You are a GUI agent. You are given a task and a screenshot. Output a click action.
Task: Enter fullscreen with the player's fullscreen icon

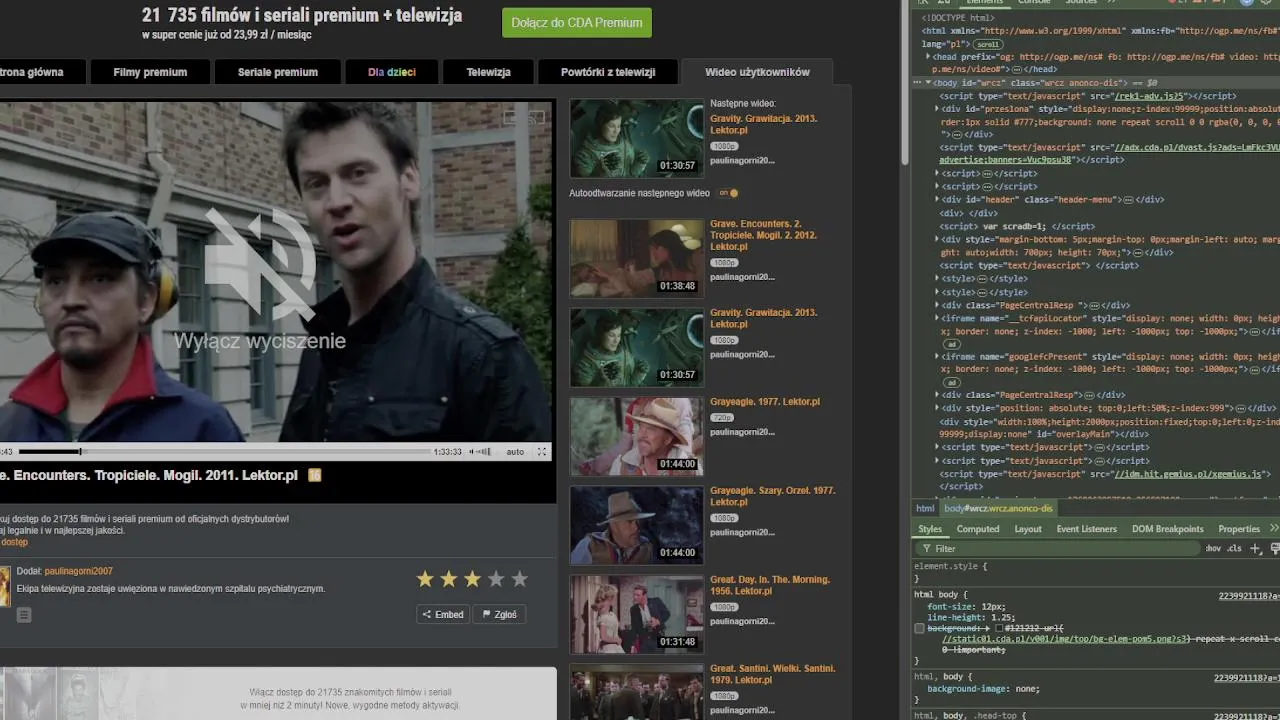pyautogui.click(x=542, y=452)
